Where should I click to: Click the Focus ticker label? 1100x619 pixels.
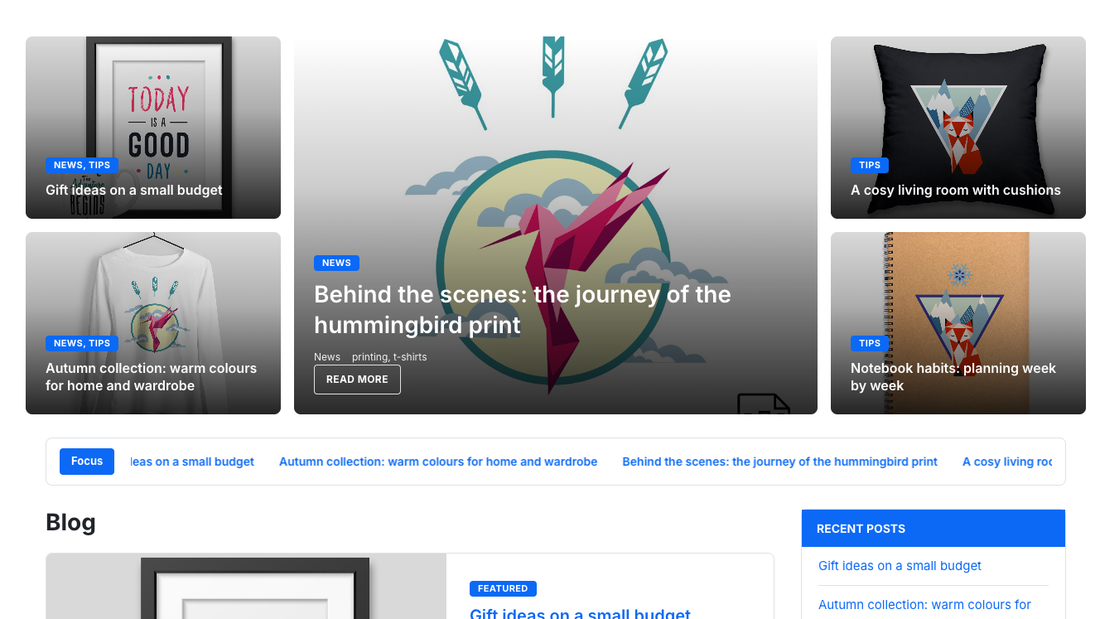pyautogui.click(x=87, y=461)
